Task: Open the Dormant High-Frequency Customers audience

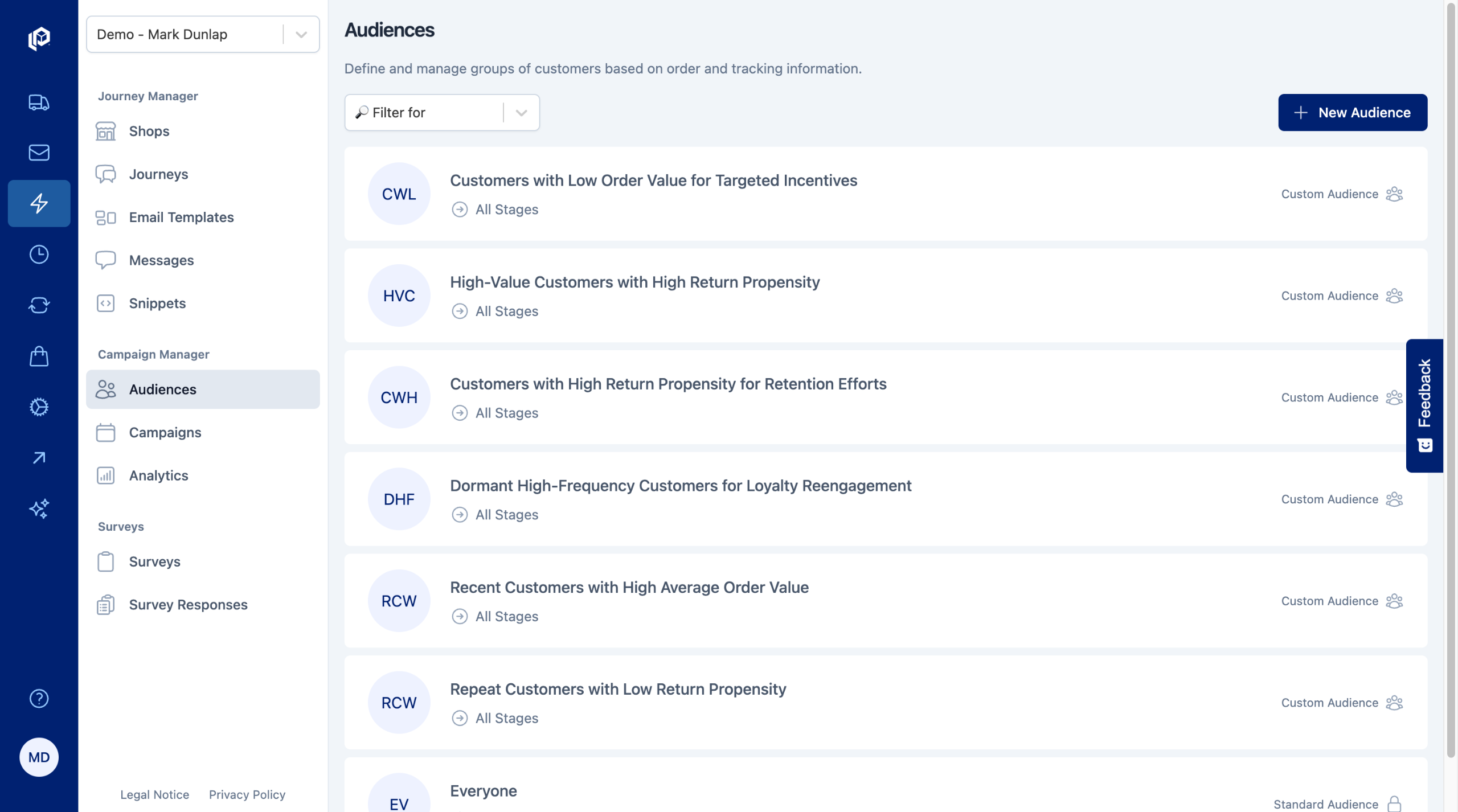Action: tap(680, 486)
